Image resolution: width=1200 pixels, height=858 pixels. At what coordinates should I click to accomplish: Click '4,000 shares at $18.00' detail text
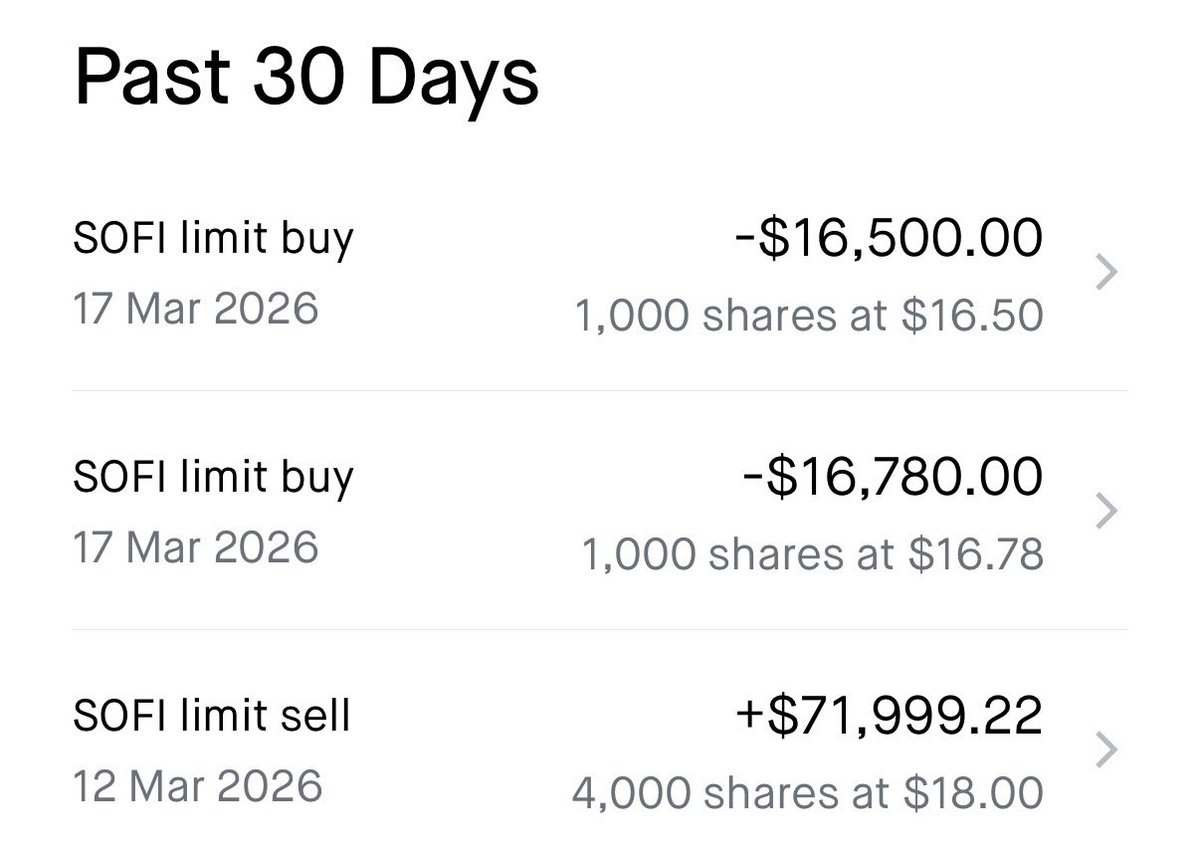pyautogui.click(x=808, y=793)
